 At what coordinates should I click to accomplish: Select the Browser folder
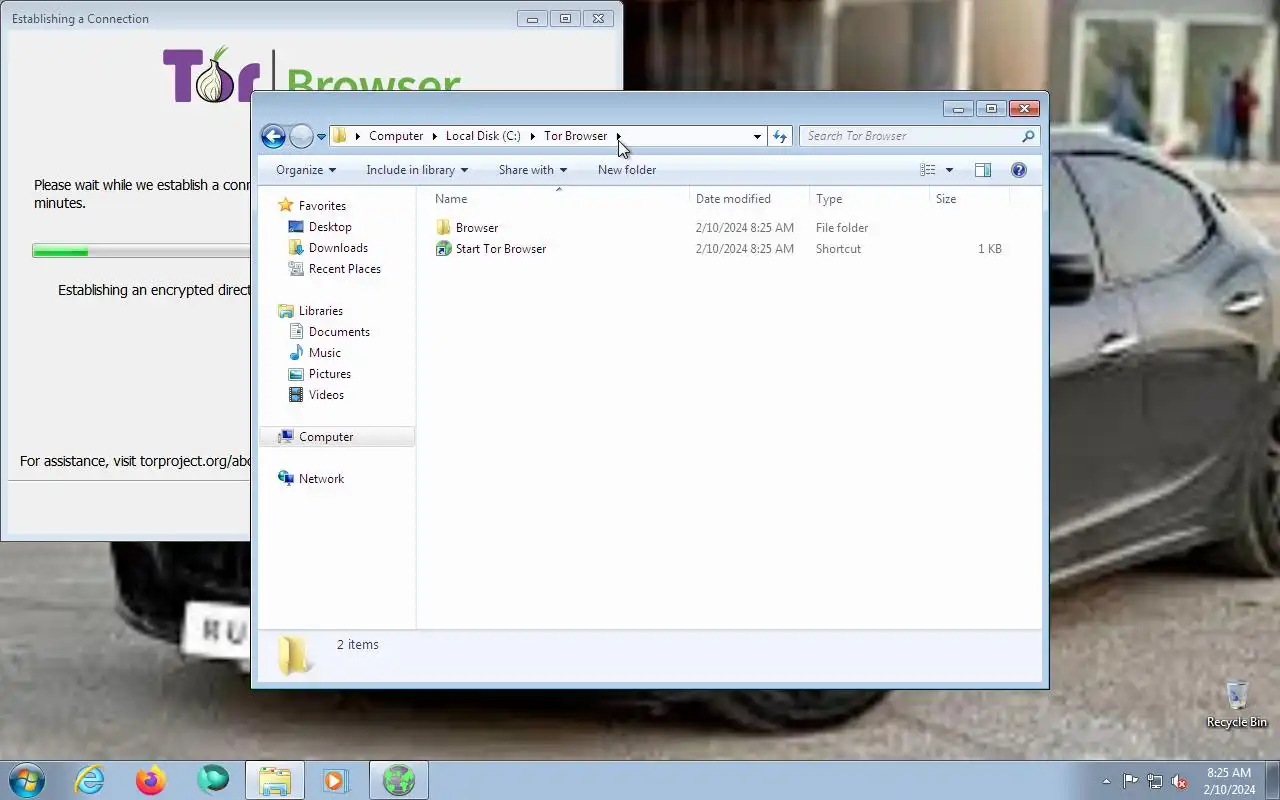coord(477,228)
